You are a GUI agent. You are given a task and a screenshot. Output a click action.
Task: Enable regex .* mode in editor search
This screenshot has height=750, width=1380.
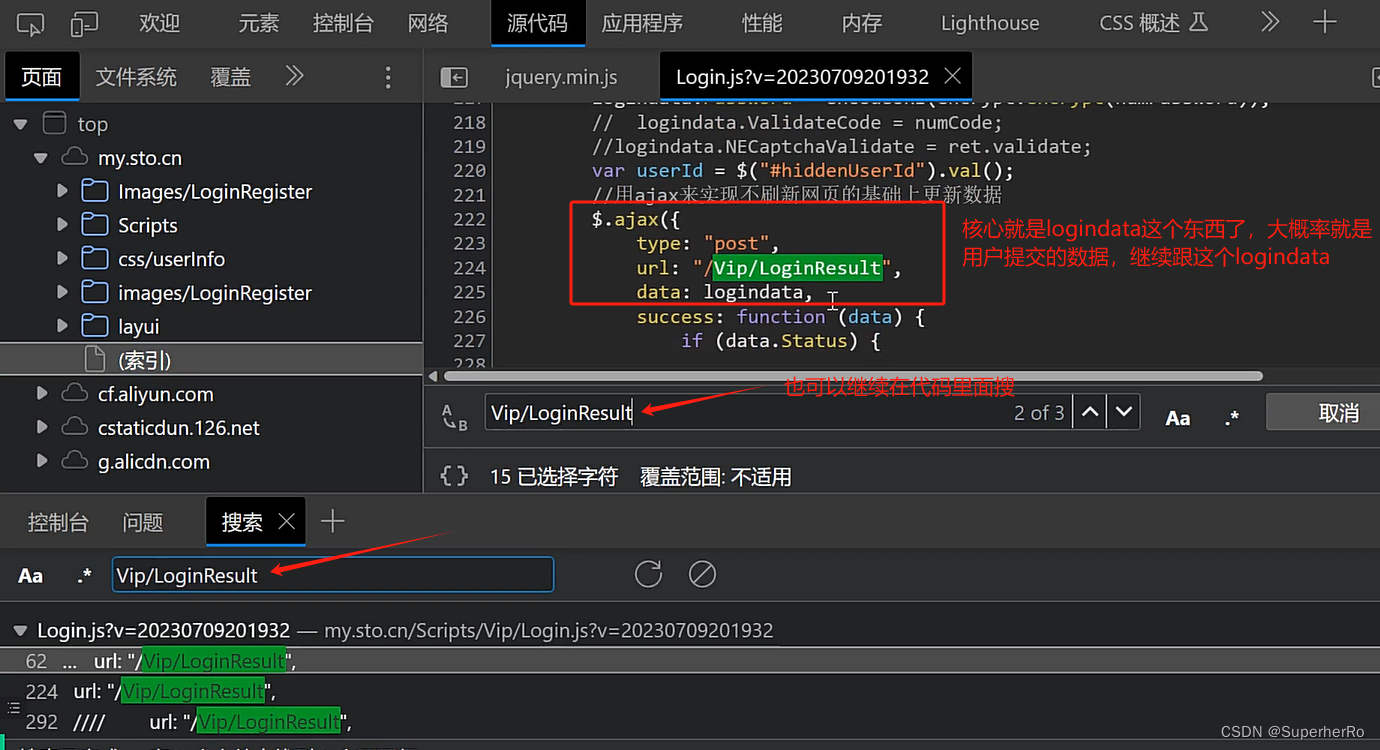click(1231, 417)
